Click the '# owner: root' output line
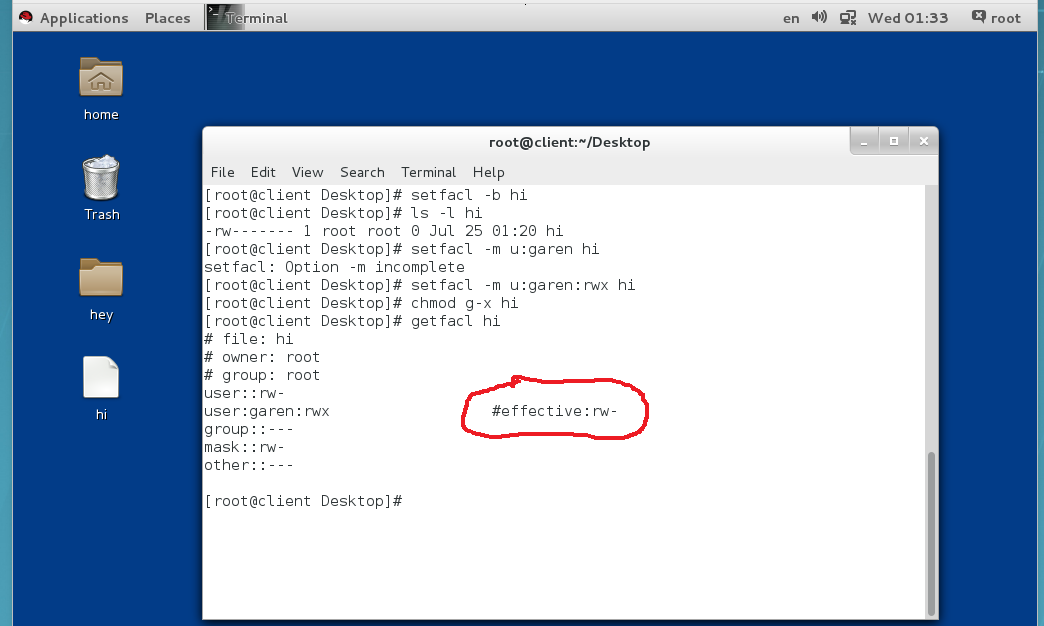 (262, 357)
